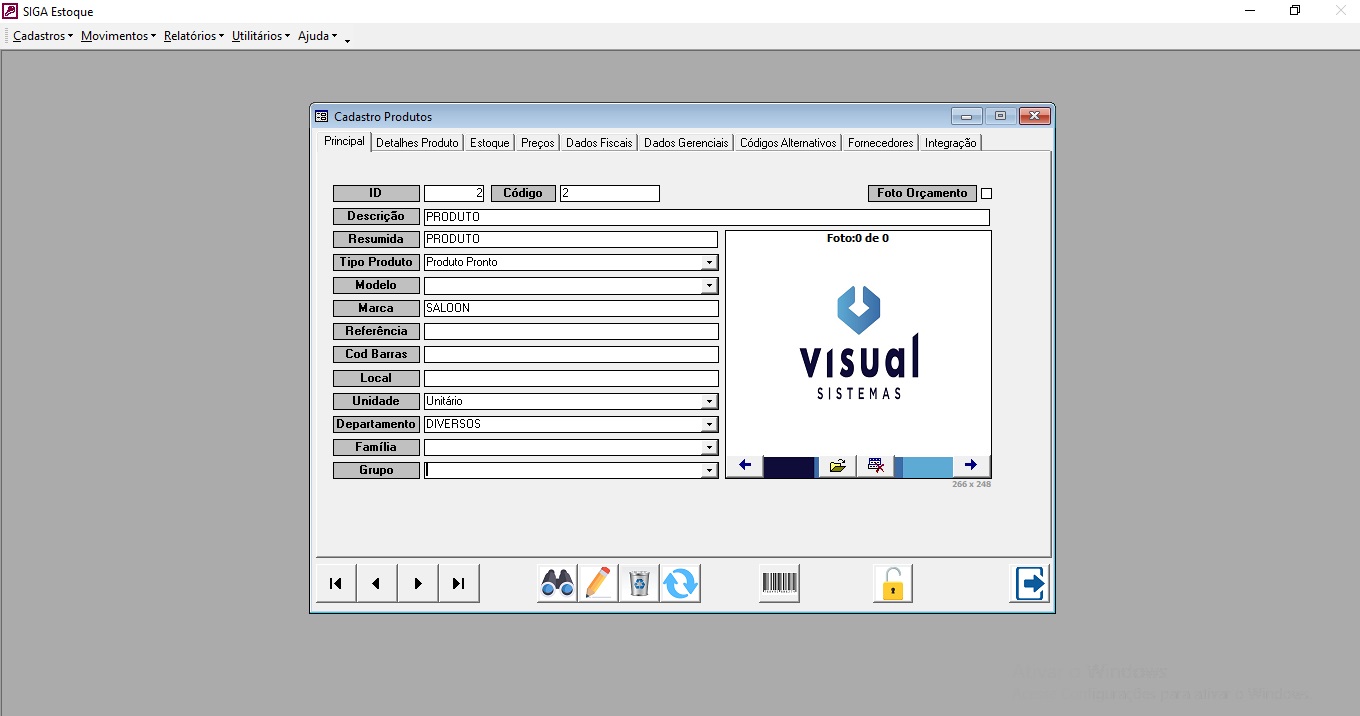Show the previous photo with left arrow

[745, 466]
